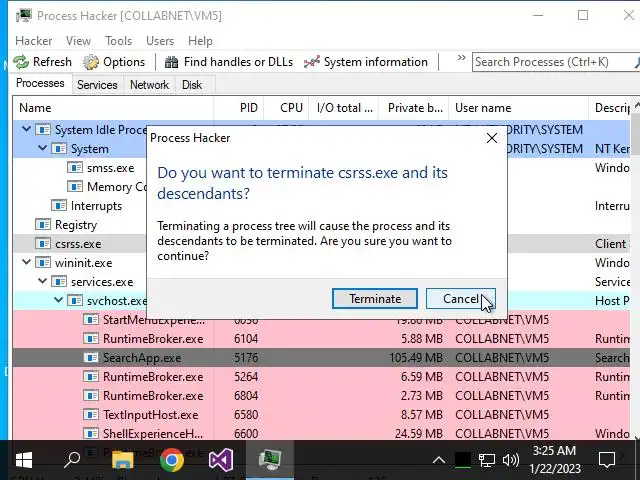
Task: Click the Memory Compression process icon
Action: (x=75, y=187)
